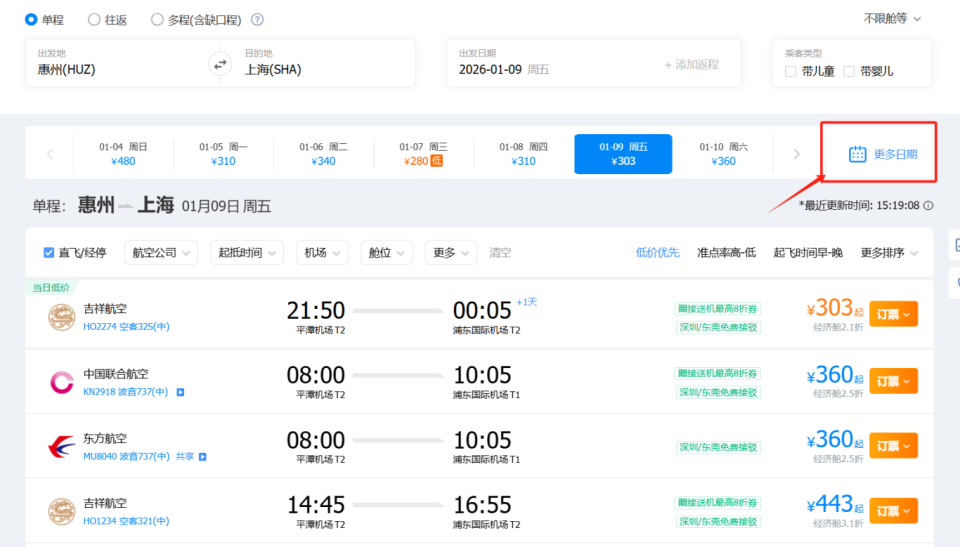The width and height of the screenshot is (960, 547).
Task: Click 共享 label on MU8040
Action: pos(184,456)
